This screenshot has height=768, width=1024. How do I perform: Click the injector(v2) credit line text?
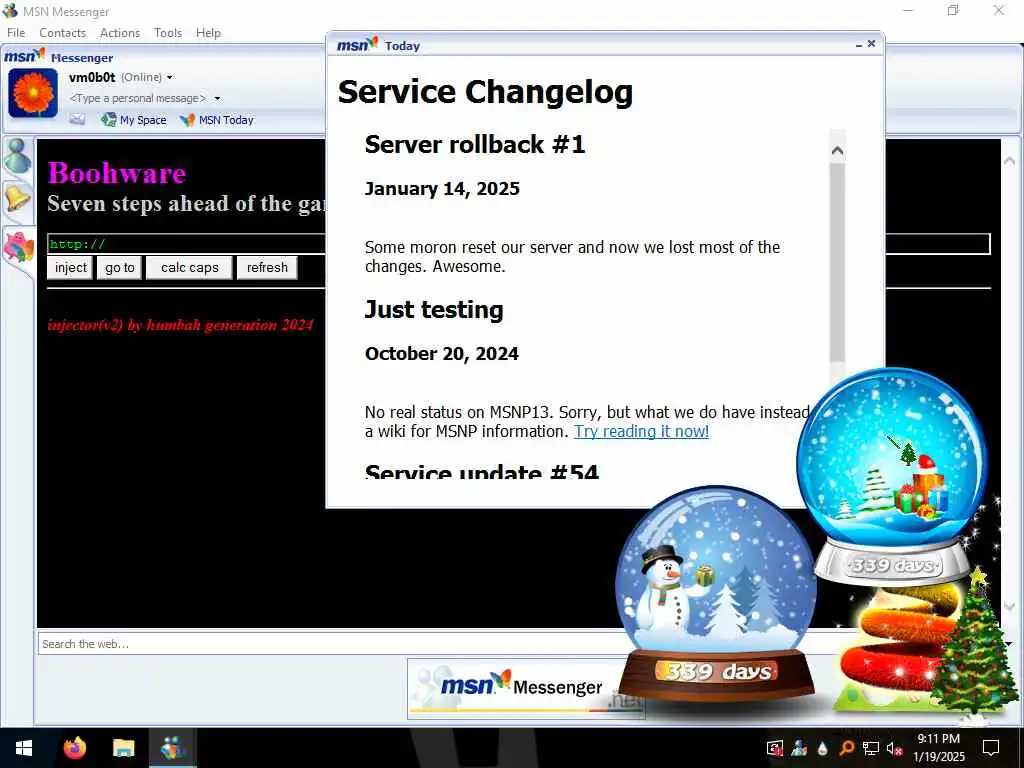pos(180,325)
